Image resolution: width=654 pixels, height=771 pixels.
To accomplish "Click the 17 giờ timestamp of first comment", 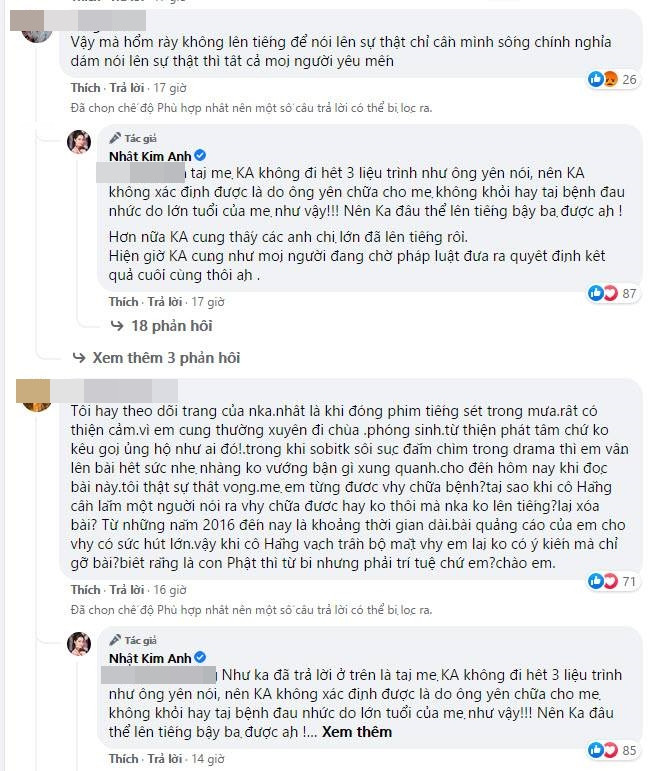I will [170, 88].
